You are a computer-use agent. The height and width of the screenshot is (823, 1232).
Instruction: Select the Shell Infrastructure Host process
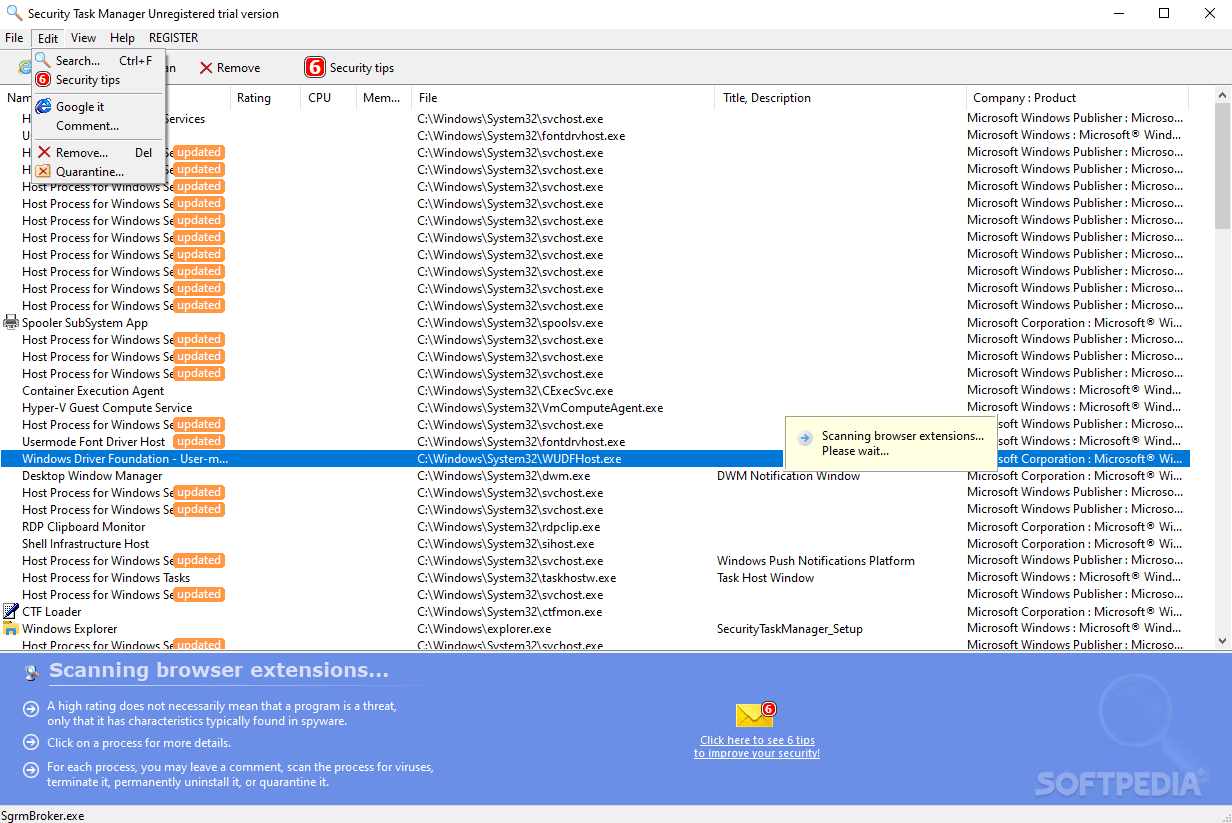595,544
